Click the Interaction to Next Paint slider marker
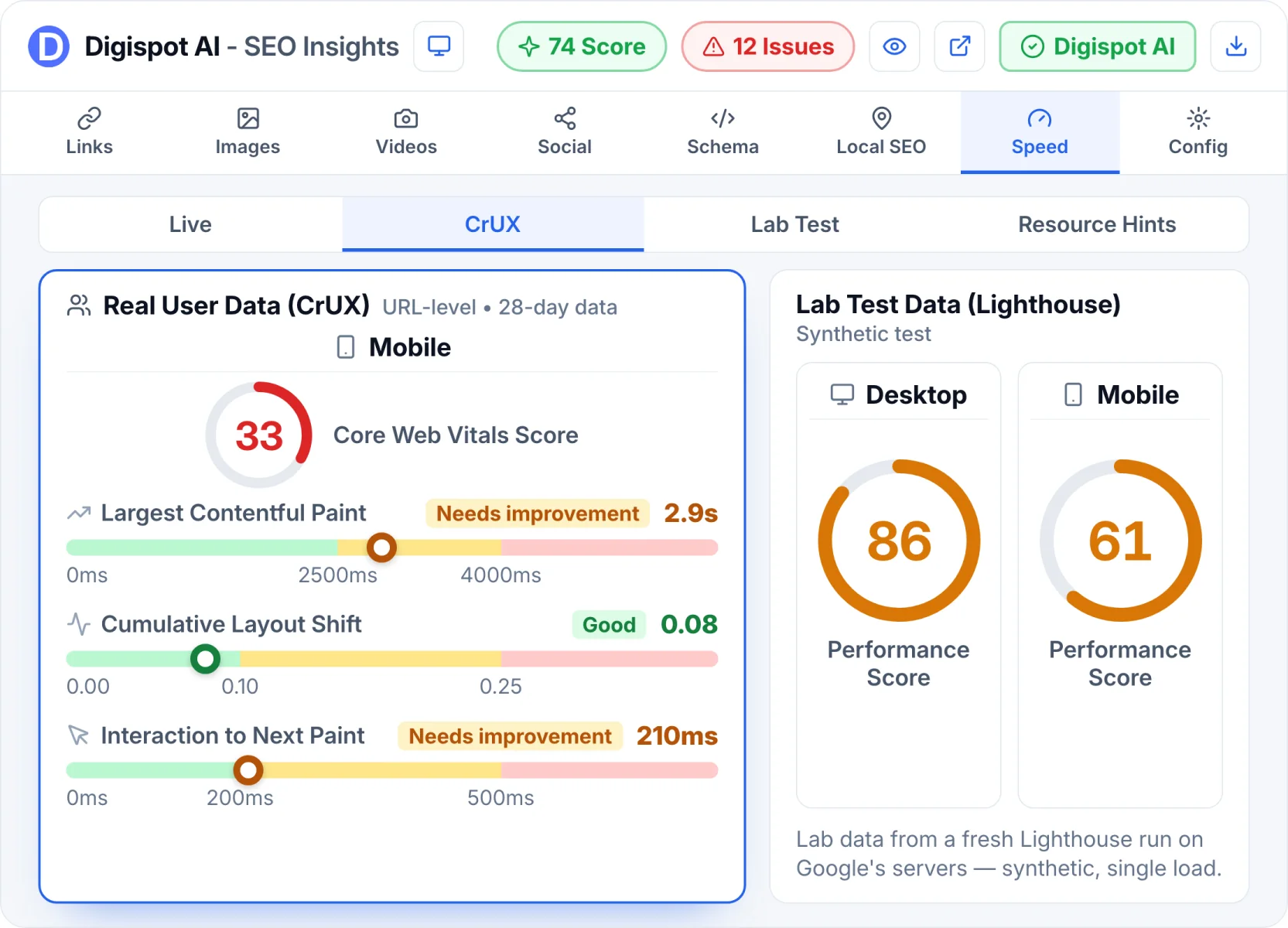Viewport: 1288px width, 928px height. tap(248, 770)
